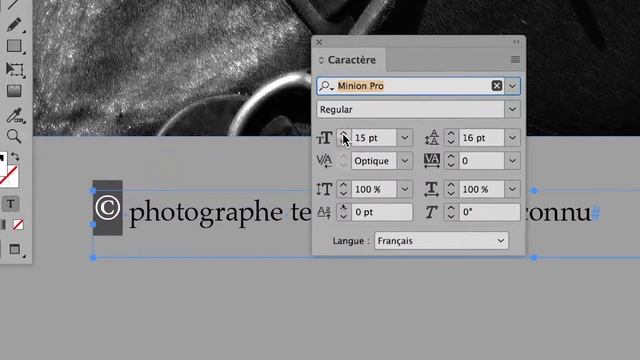Image resolution: width=640 pixels, height=360 pixels.
Task: Click the baseline shift icon
Action: [x=324, y=212]
